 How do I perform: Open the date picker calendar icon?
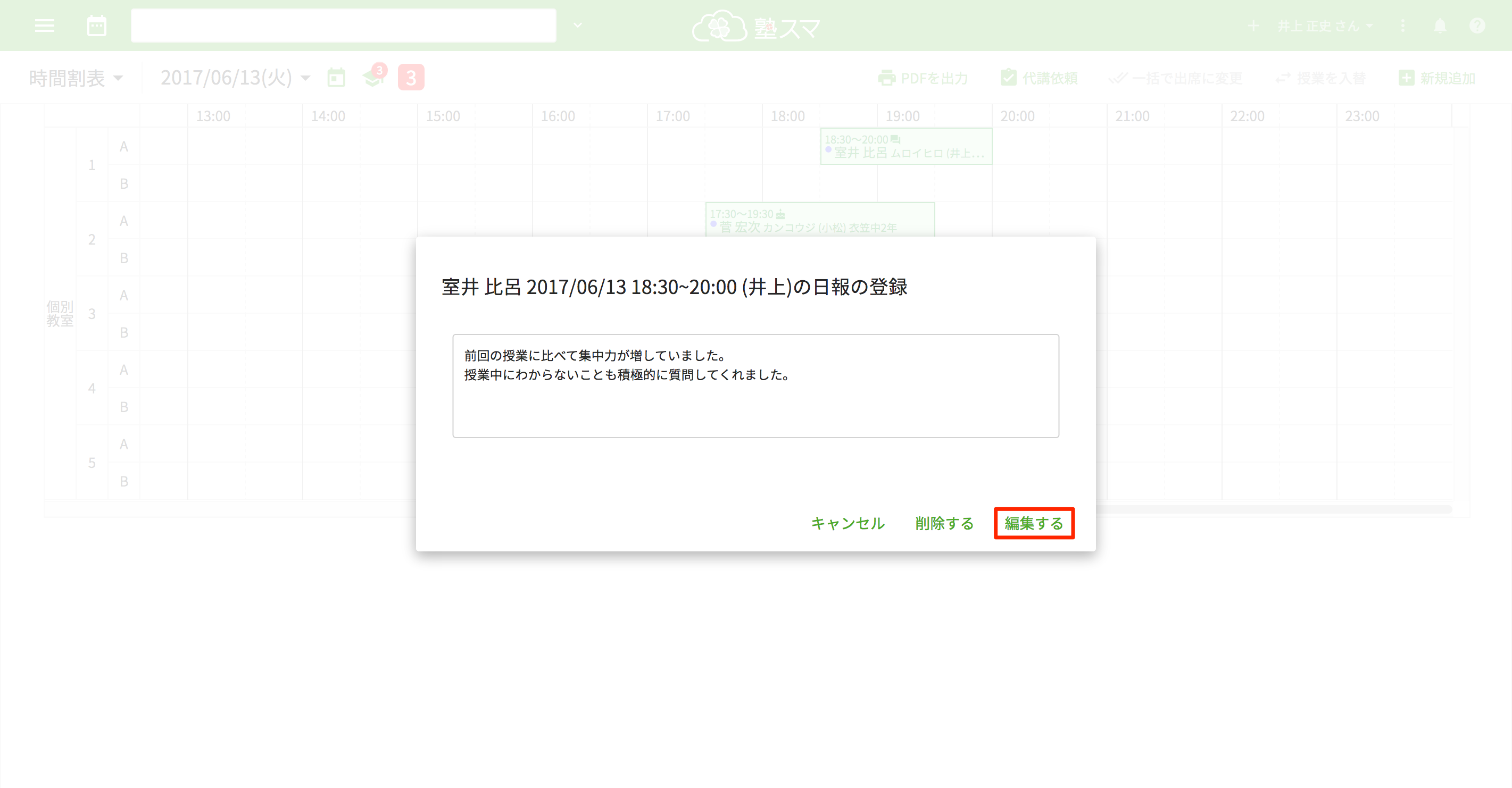(x=336, y=78)
